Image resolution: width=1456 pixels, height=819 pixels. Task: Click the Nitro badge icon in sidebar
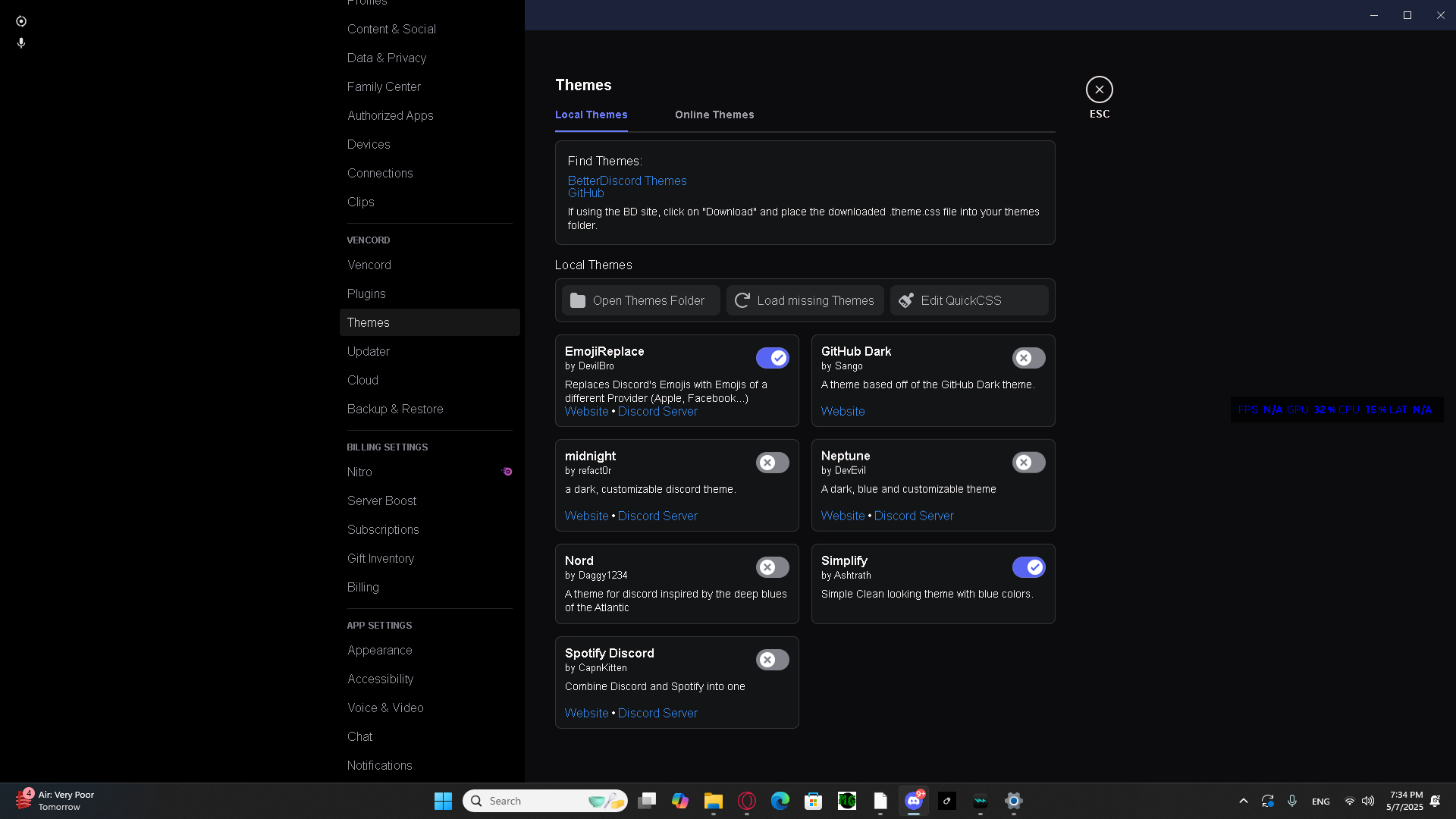pyautogui.click(x=507, y=472)
